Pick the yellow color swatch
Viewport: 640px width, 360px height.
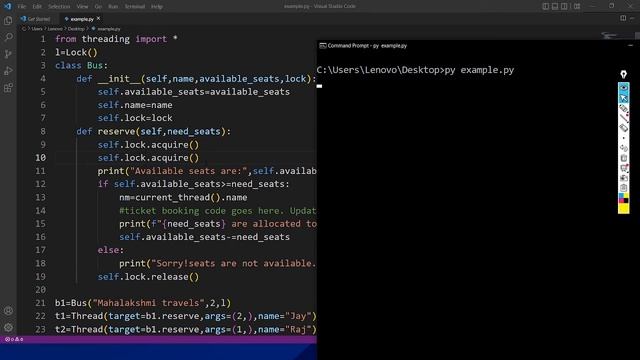[x=623, y=208]
